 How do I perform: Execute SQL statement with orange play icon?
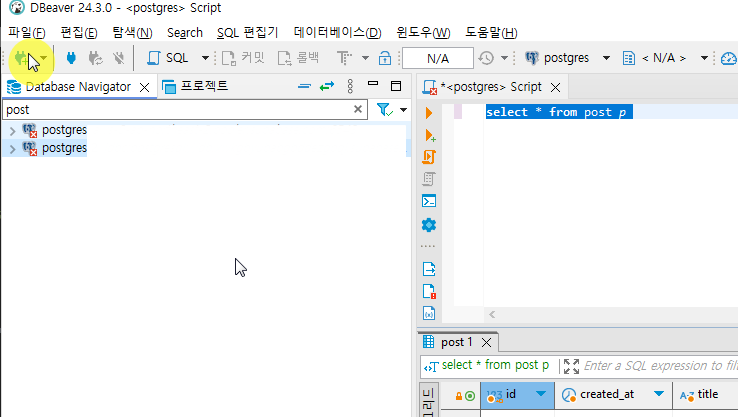click(429, 113)
